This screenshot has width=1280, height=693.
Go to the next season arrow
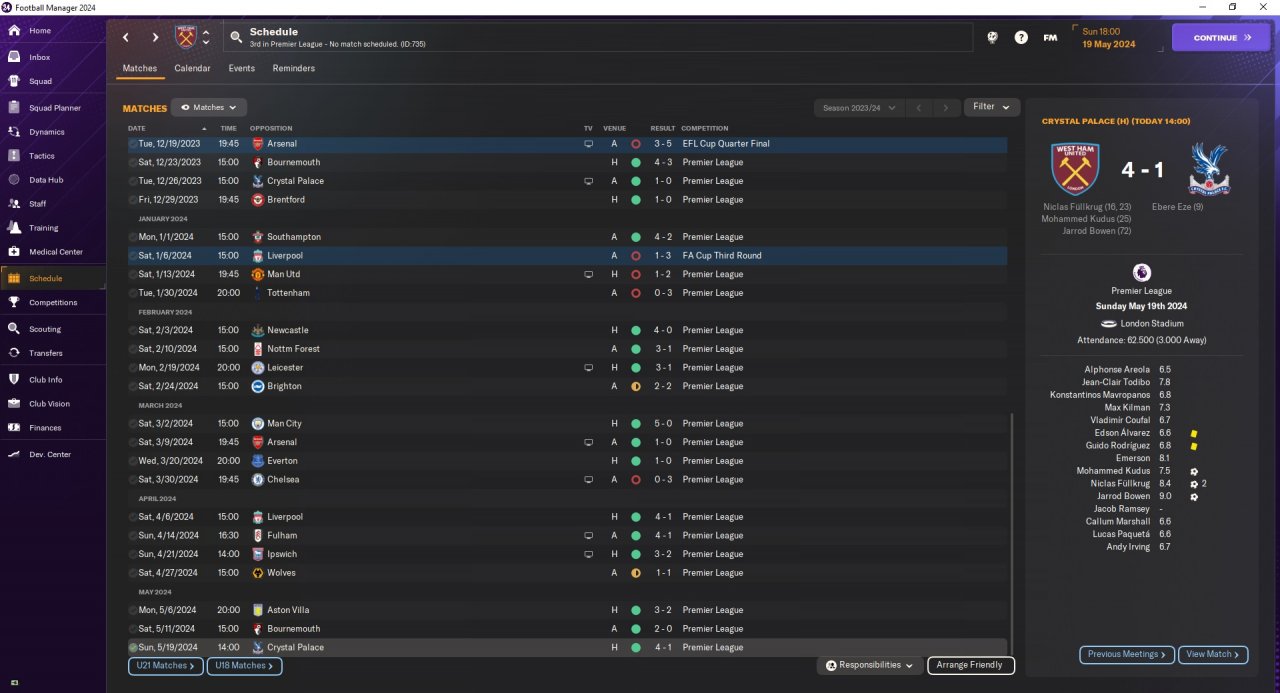(946, 107)
